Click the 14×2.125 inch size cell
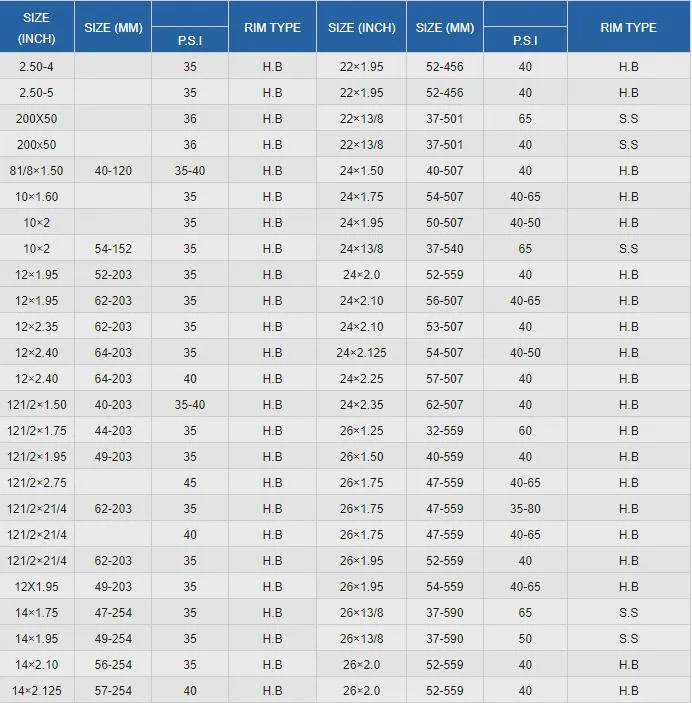 (38, 691)
